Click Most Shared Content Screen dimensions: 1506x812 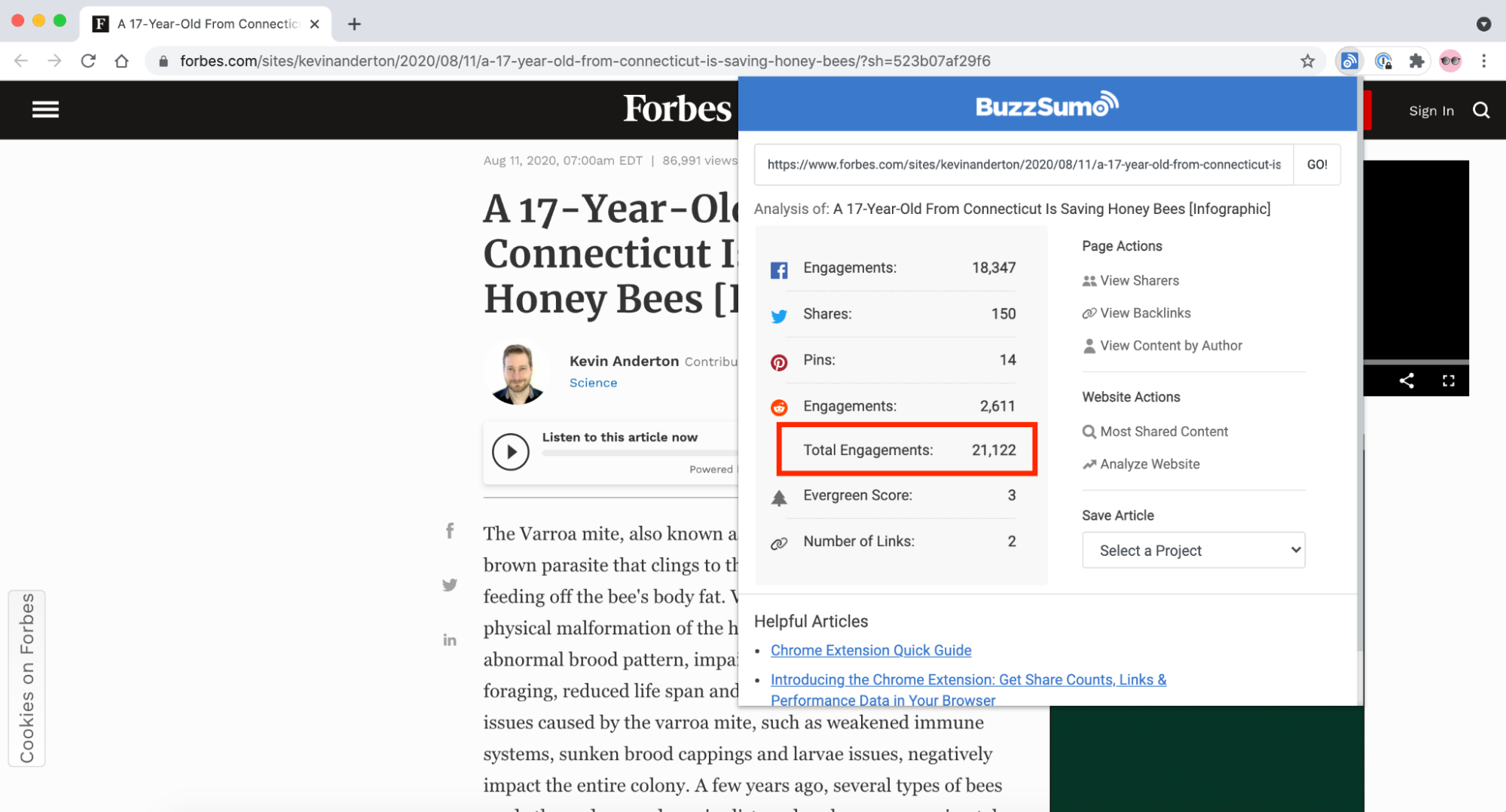[1156, 431]
